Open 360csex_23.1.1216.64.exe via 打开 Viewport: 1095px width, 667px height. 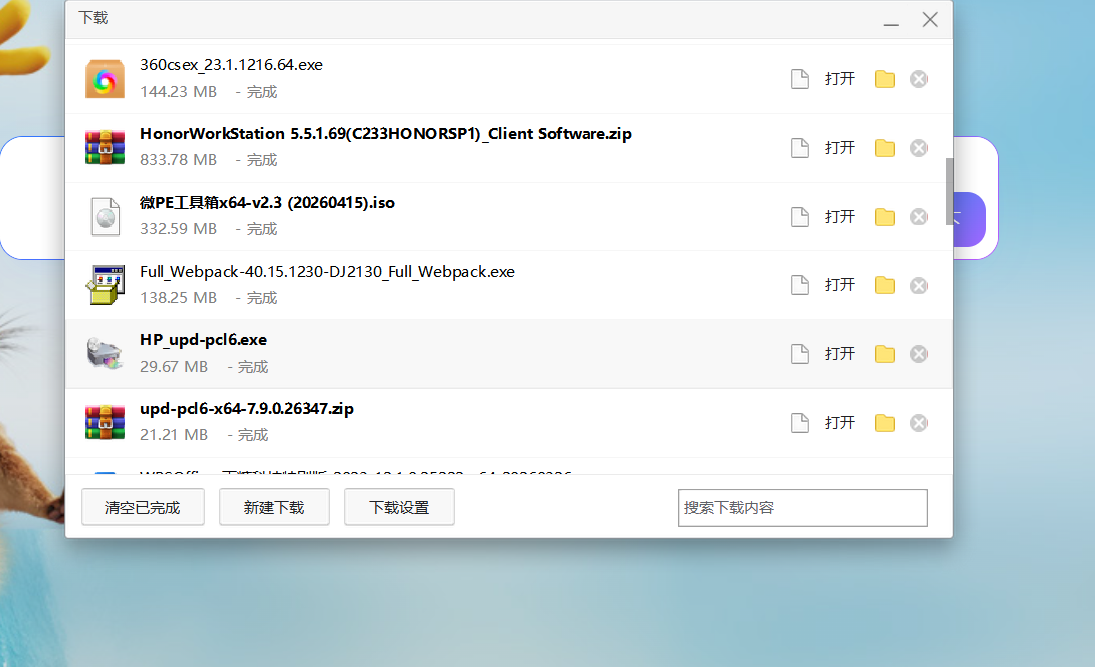pos(839,79)
